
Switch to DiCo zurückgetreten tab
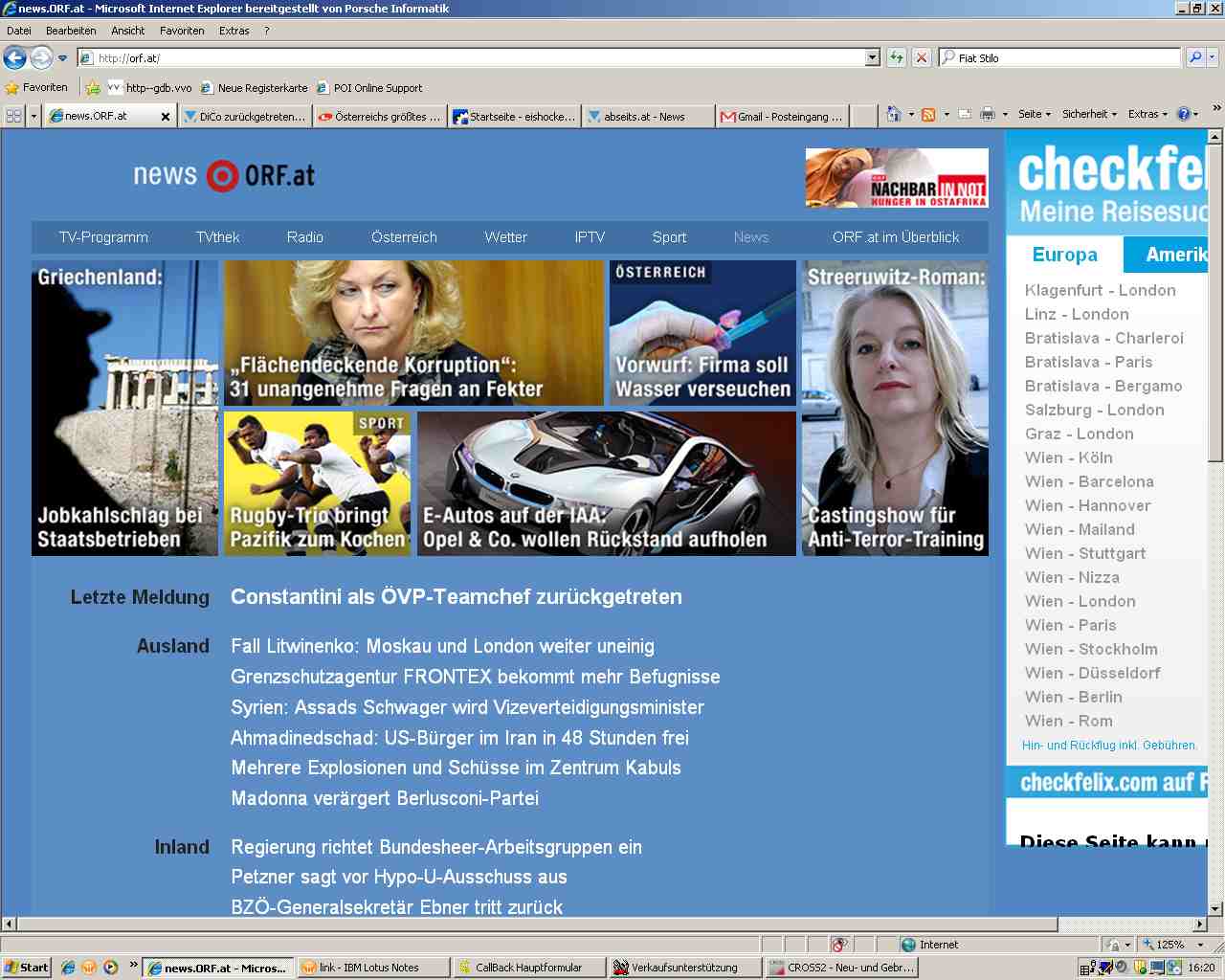pyautogui.click(x=245, y=117)
